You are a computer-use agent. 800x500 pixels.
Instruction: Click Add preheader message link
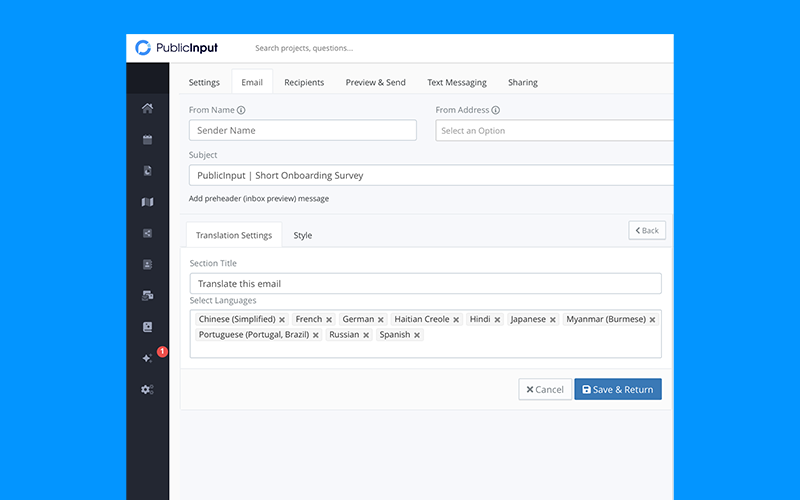tap(258, 199)
